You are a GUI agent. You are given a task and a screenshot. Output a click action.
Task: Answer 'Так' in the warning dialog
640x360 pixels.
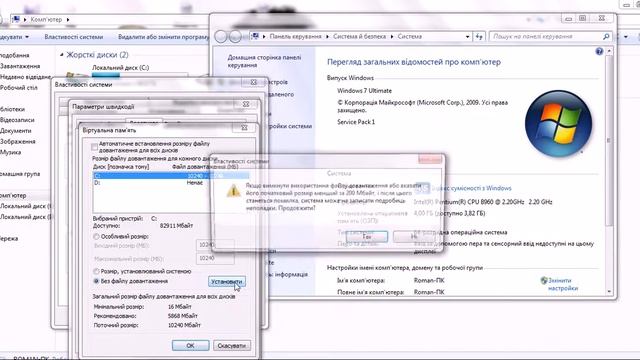pyautogui.click(x=367, y=236)
